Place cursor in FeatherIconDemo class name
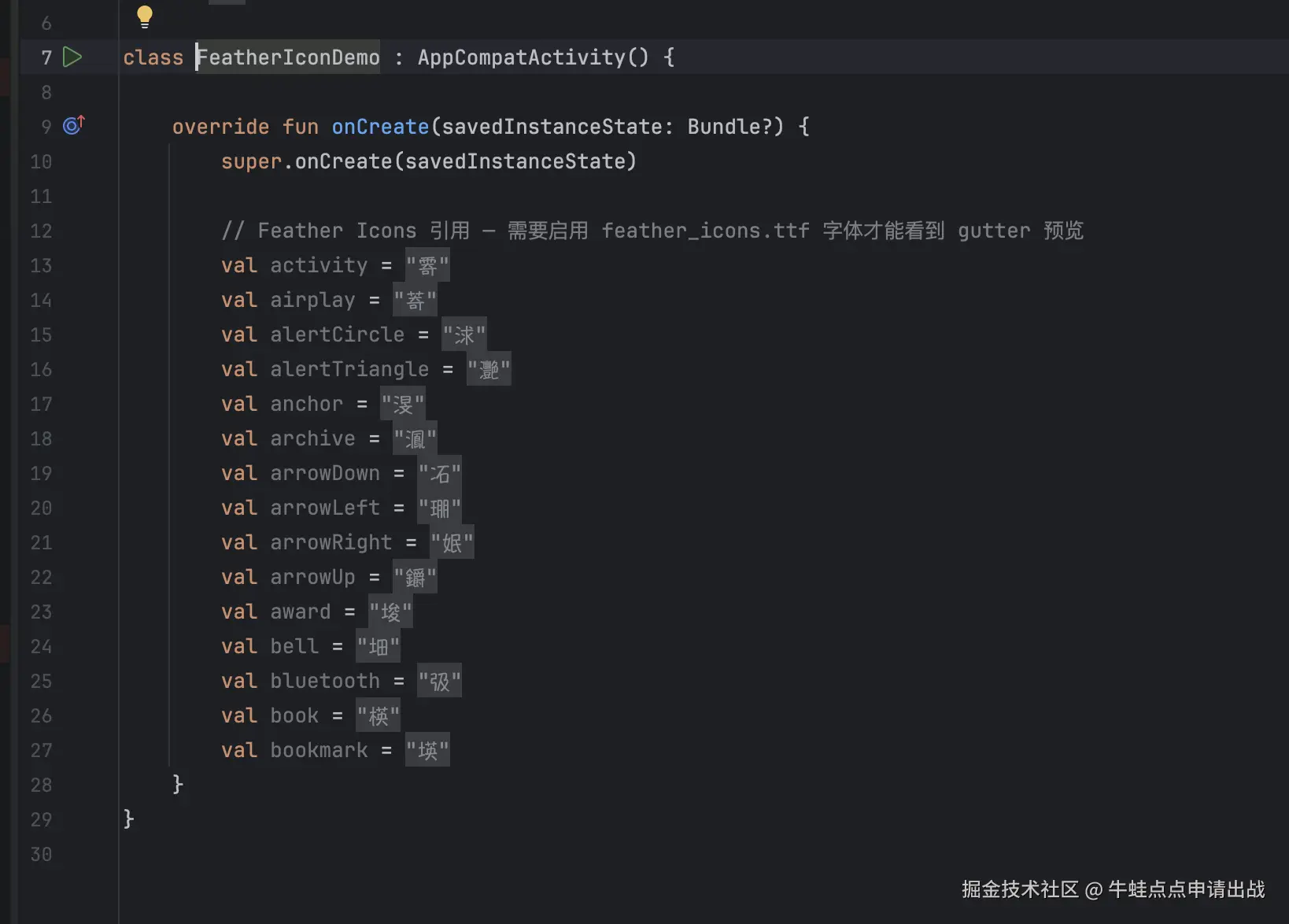 [x=288, y=57]
